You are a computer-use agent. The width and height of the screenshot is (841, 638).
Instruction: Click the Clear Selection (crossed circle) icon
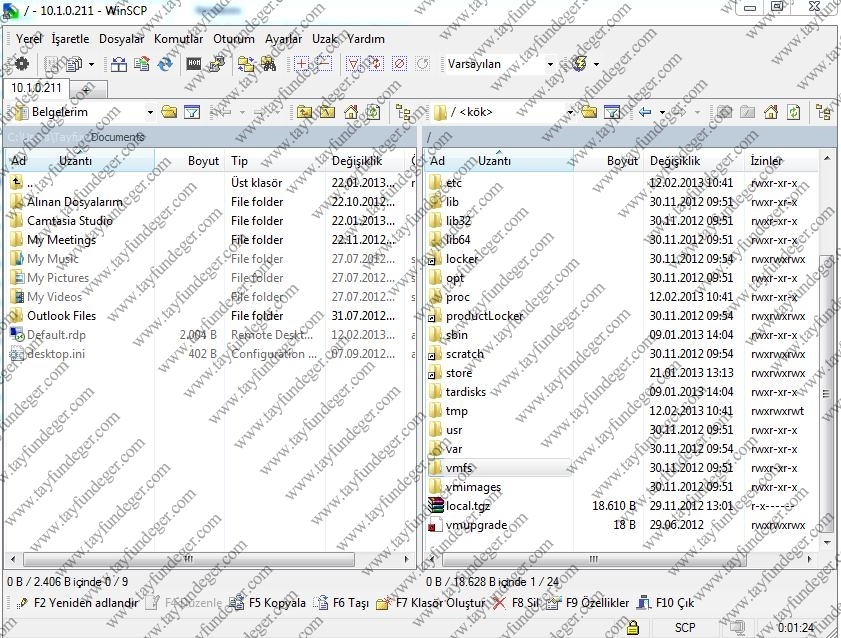click(x=400, y=64)
